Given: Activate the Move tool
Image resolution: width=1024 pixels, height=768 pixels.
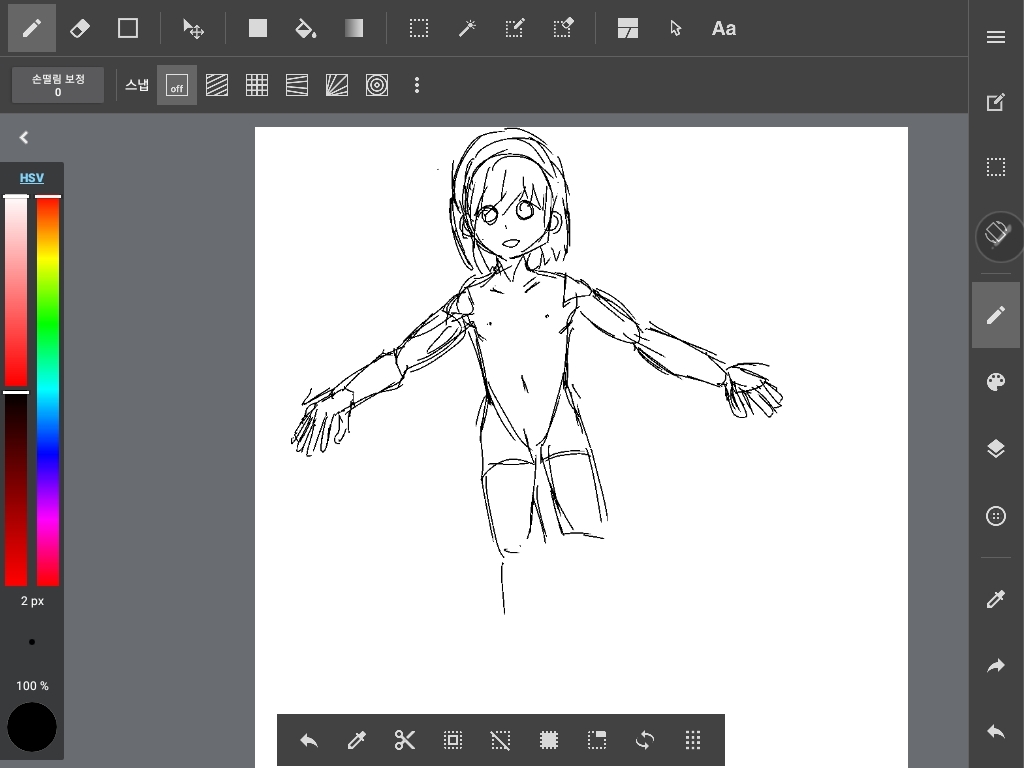Looking at the screenshot, I should click(x=193, y=28).
